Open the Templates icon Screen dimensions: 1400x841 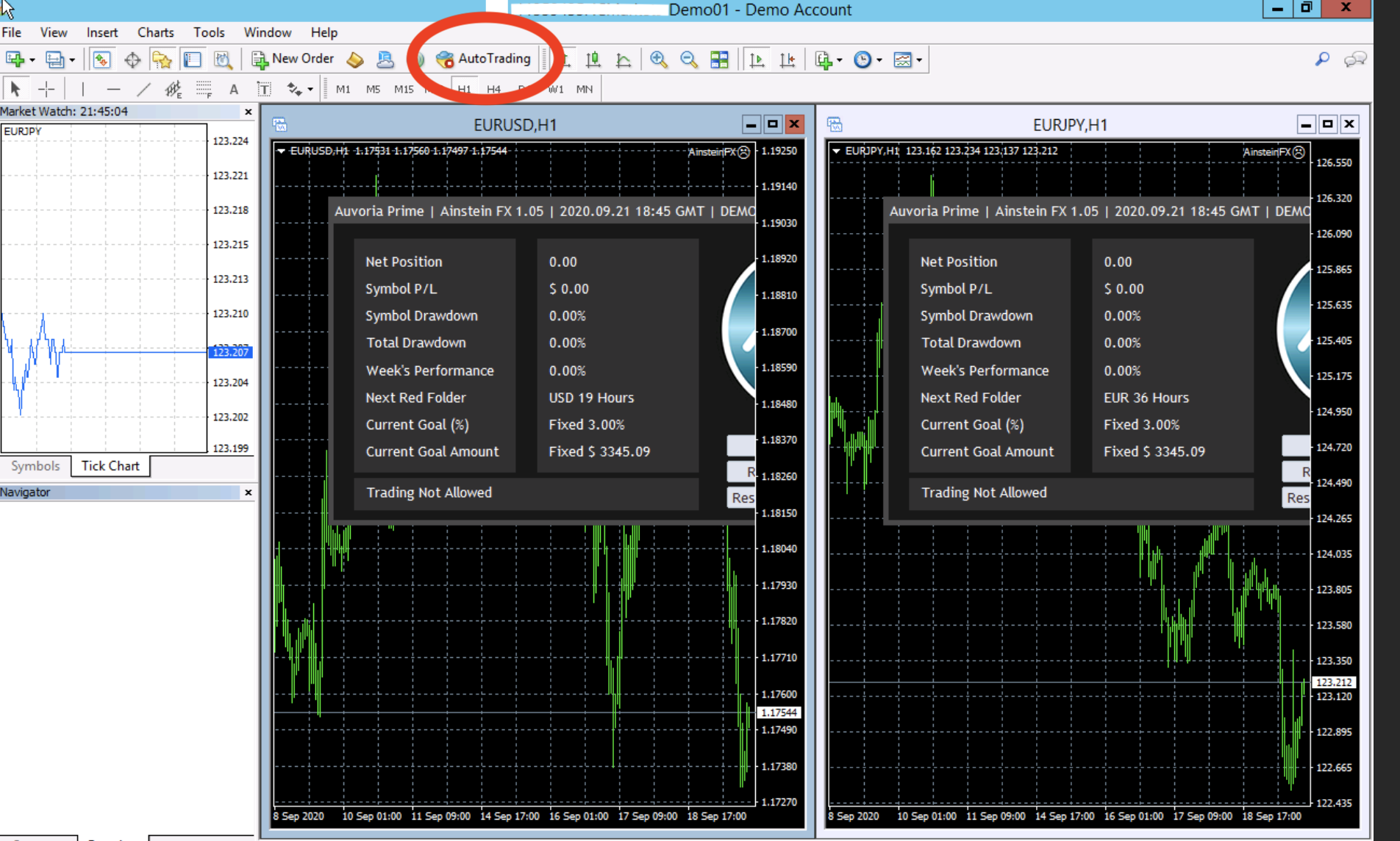coord(902,60)
